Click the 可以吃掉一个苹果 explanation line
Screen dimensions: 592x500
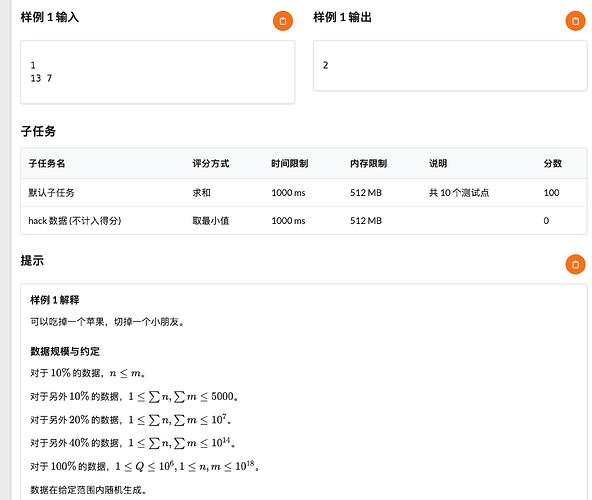107,322
